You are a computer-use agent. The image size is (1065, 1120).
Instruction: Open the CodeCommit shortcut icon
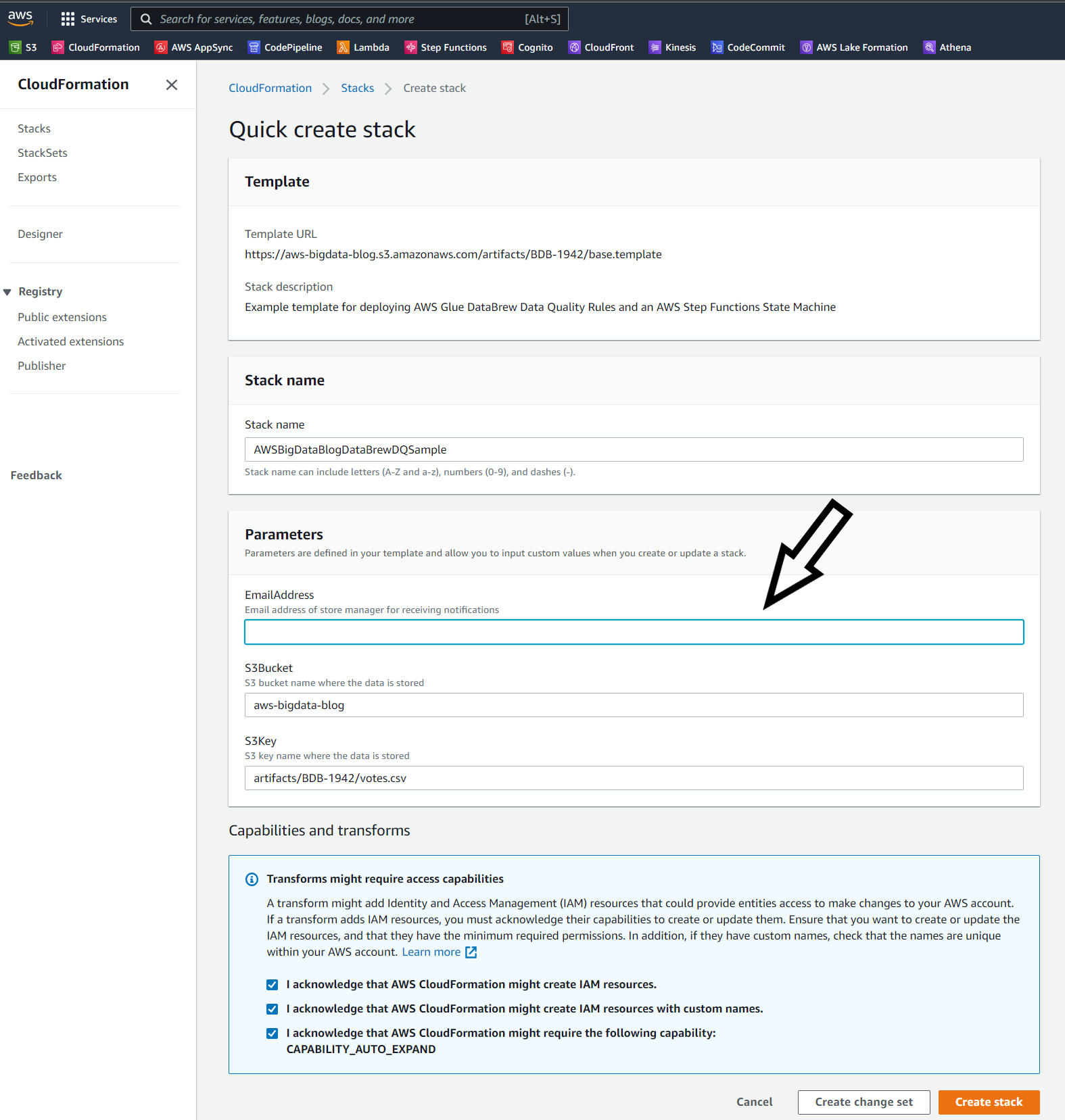click(717, 47)
